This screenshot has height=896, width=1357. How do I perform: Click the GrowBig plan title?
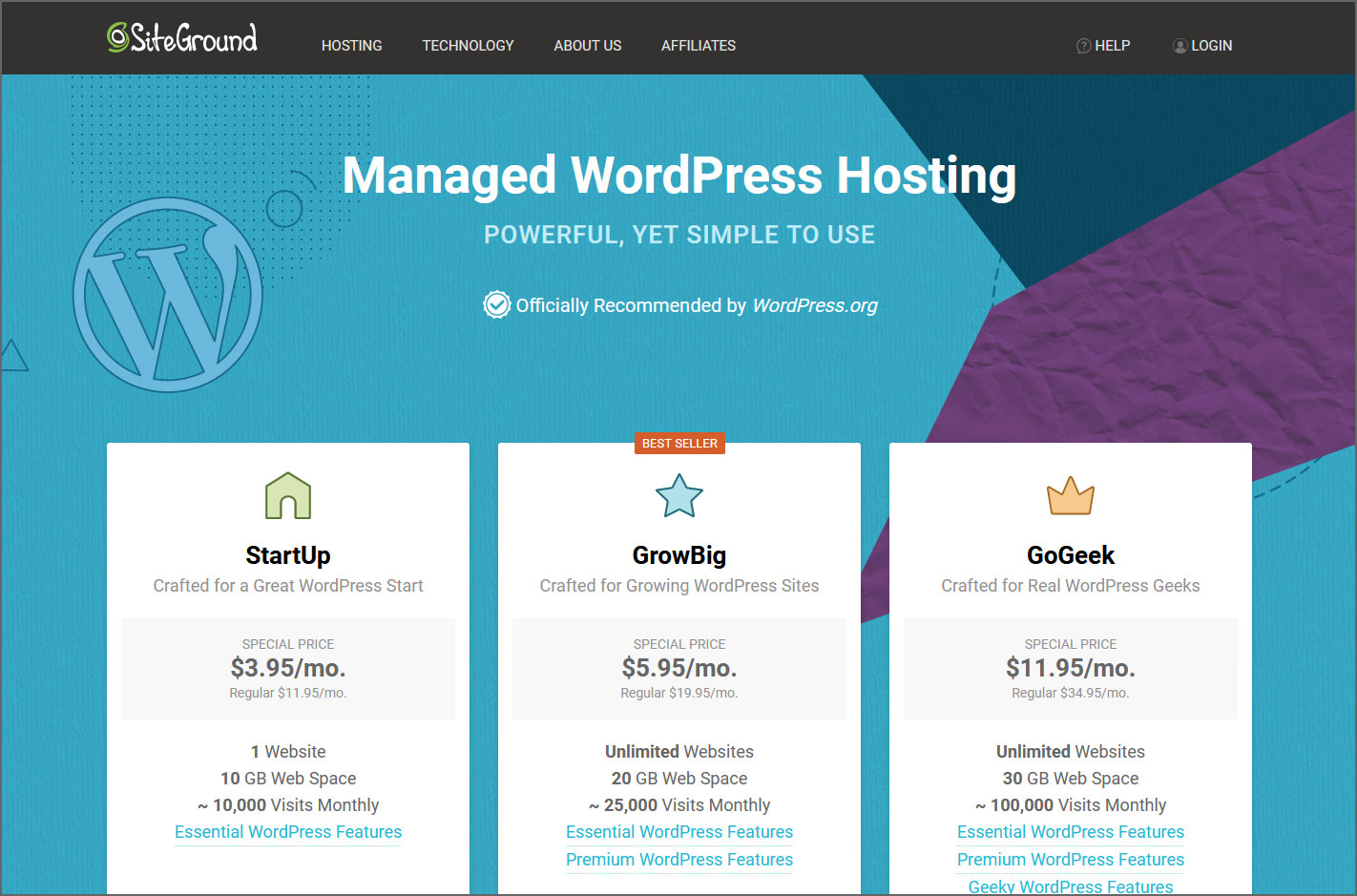[679, 555]
